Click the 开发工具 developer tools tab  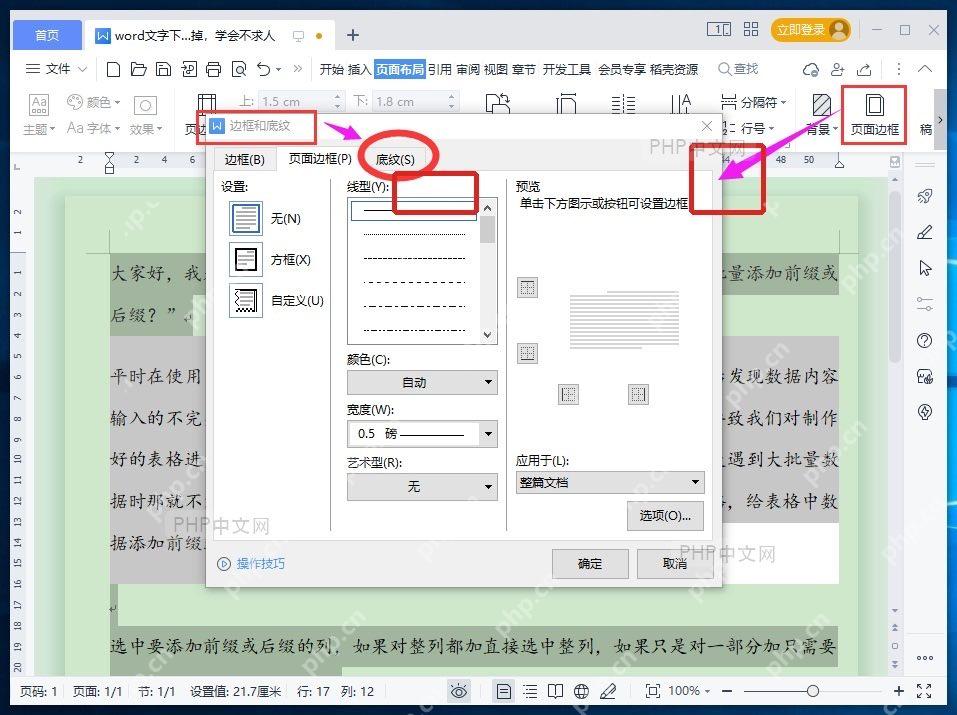point(567,69)
